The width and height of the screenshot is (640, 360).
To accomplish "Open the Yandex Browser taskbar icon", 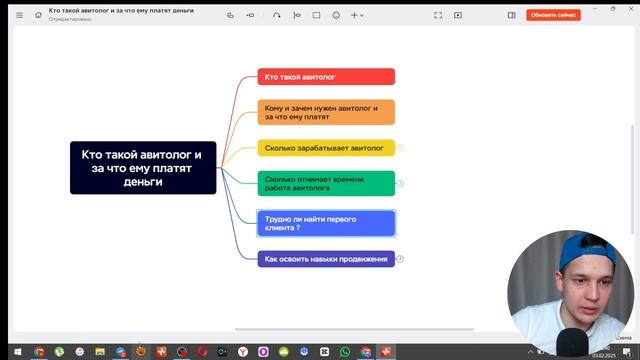I will (x=243, y=351).
